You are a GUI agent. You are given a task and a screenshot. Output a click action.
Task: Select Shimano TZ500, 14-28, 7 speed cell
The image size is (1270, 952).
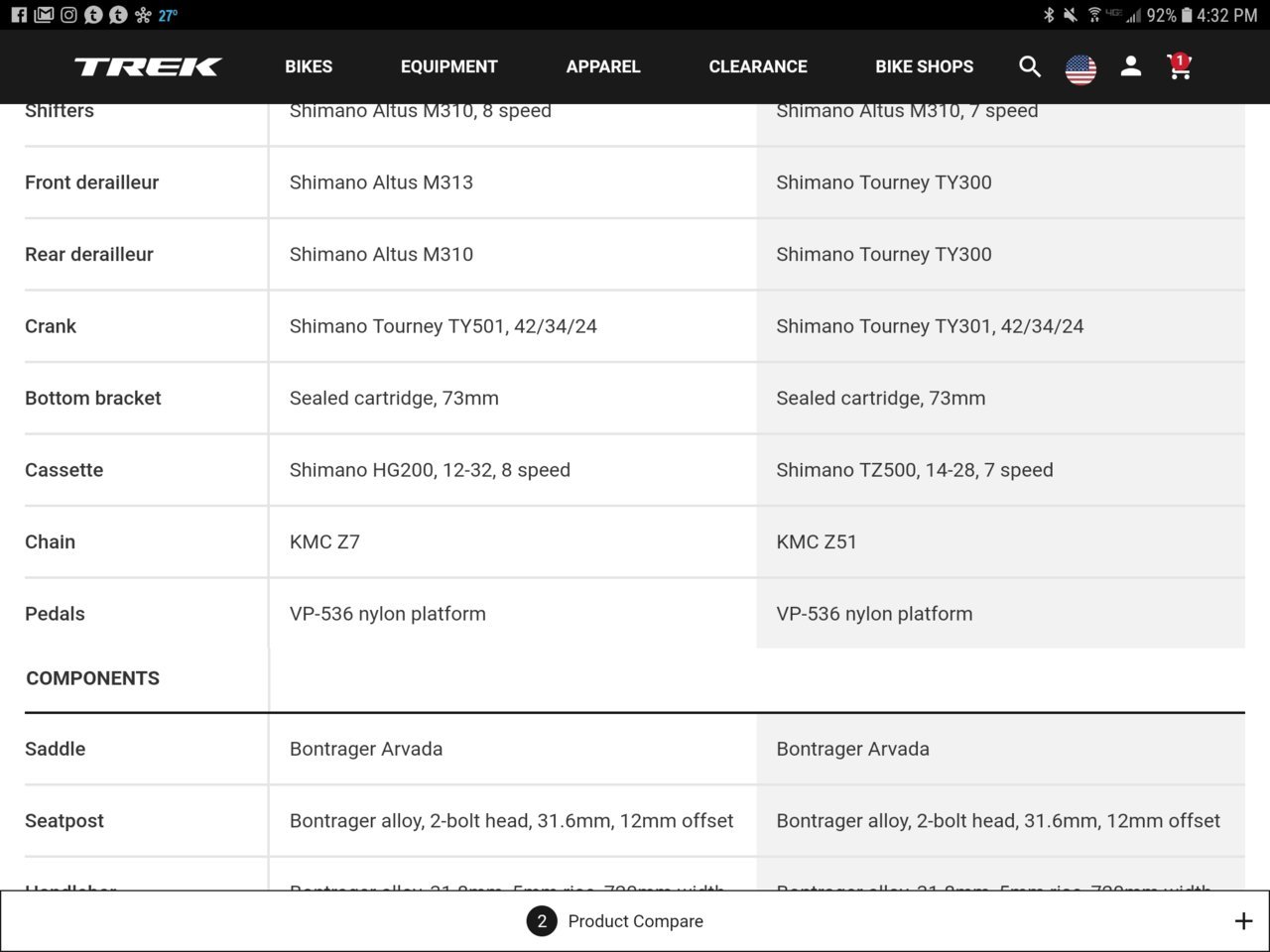(1000, 470)
